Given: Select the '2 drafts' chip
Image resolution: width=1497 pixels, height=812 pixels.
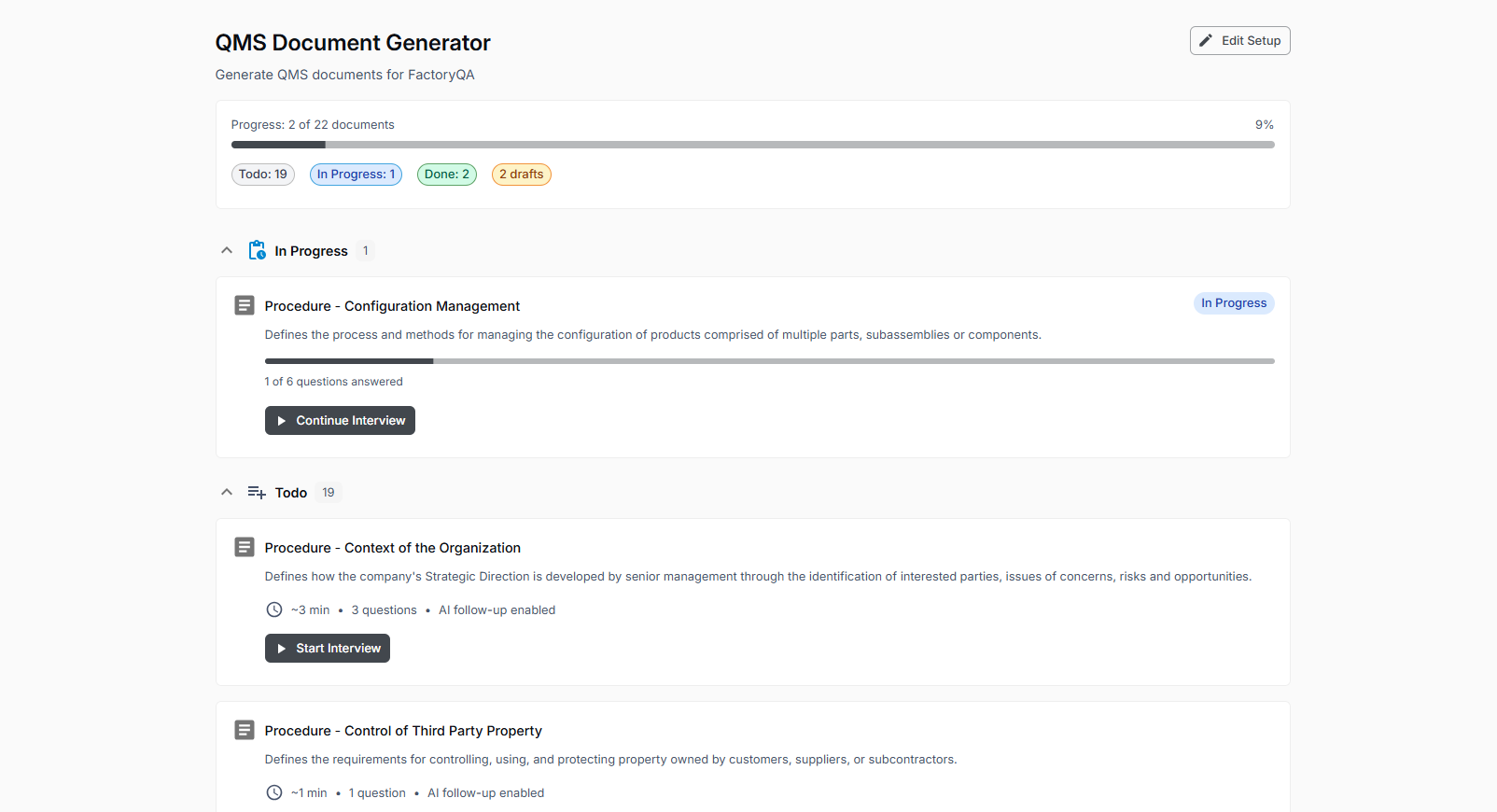Looking at the screenshot, I should point(521,175).
